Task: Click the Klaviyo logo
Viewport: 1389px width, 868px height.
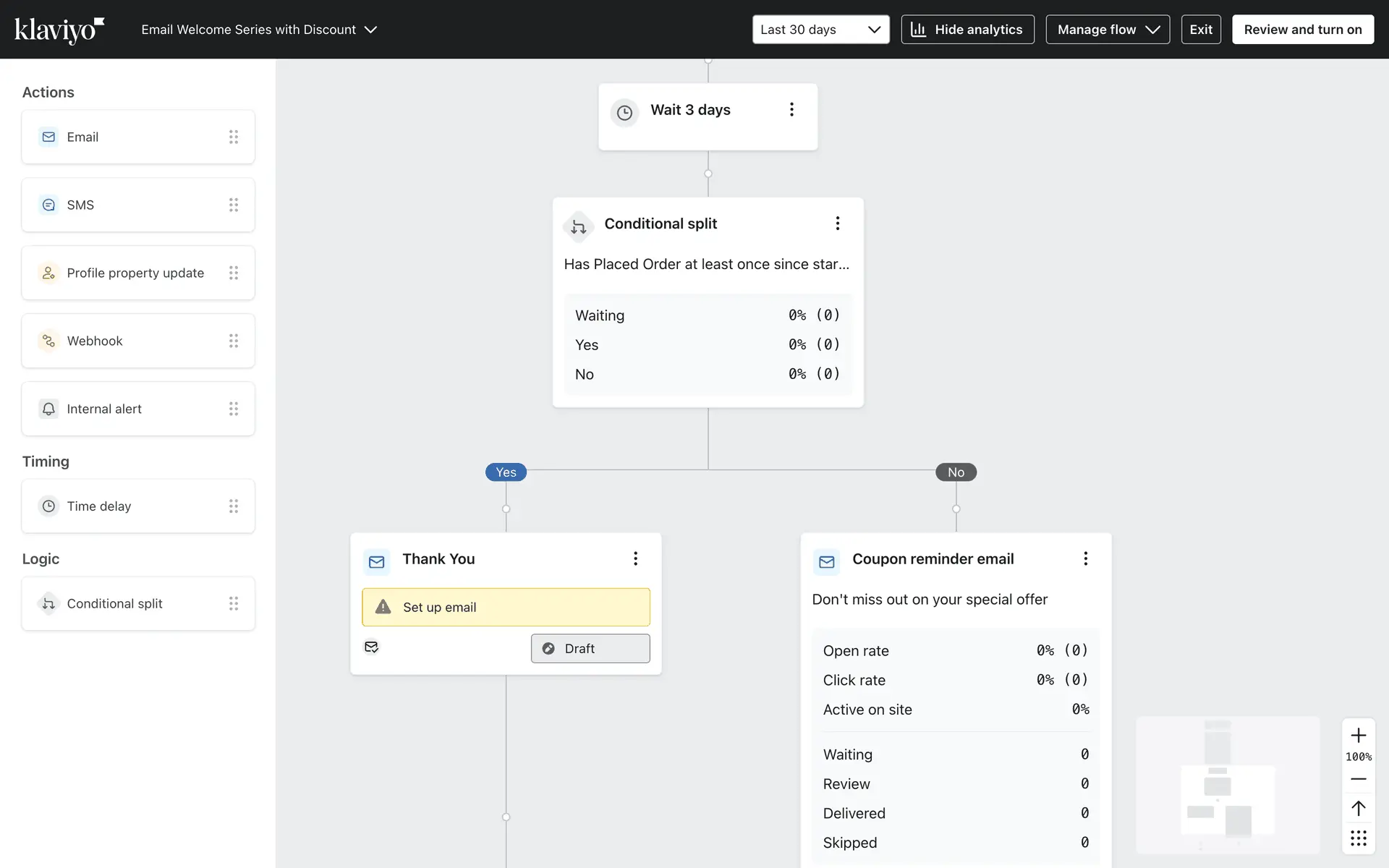Action: pos(59,30)
